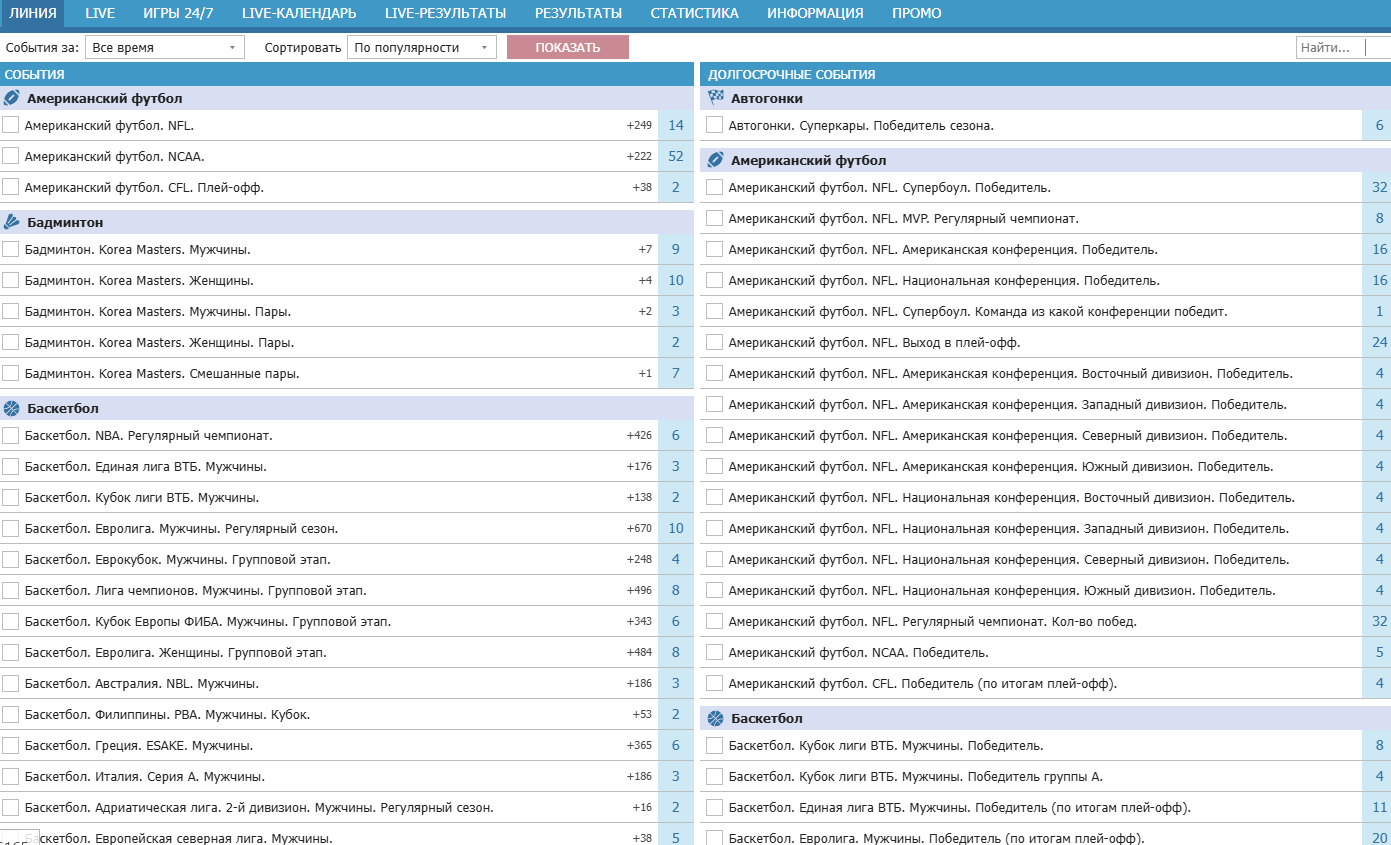Click the checkered flag Автогонки icon
Screen dimensions: 1391x845
tap(716, 98)
